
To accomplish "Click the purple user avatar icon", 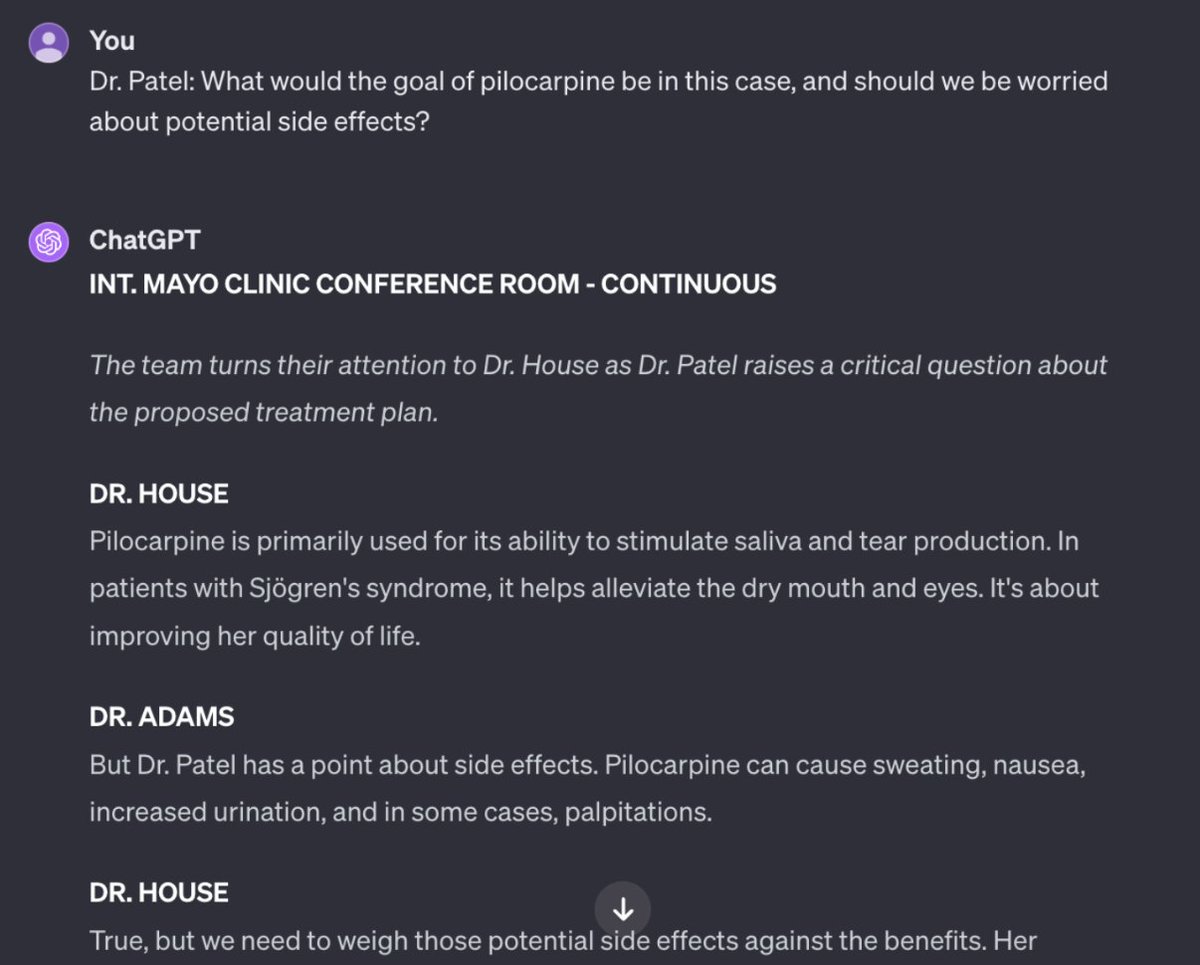I will click(49, 42).
